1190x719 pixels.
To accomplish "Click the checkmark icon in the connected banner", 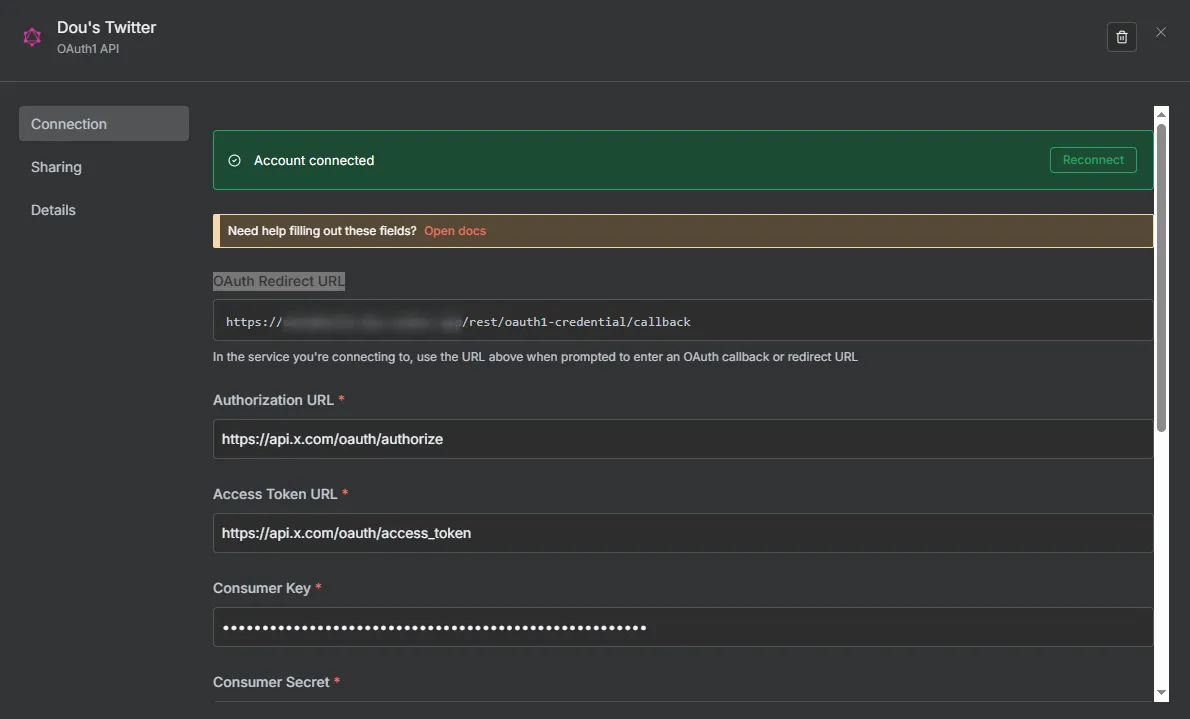I will point(233,160).
